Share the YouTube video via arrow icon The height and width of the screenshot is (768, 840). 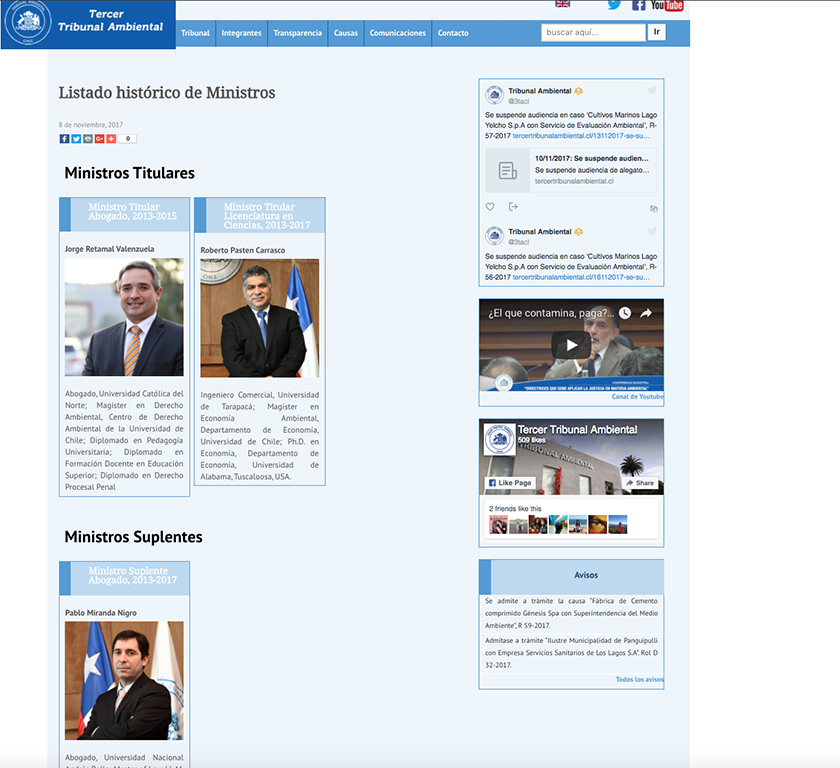point(646,313)
